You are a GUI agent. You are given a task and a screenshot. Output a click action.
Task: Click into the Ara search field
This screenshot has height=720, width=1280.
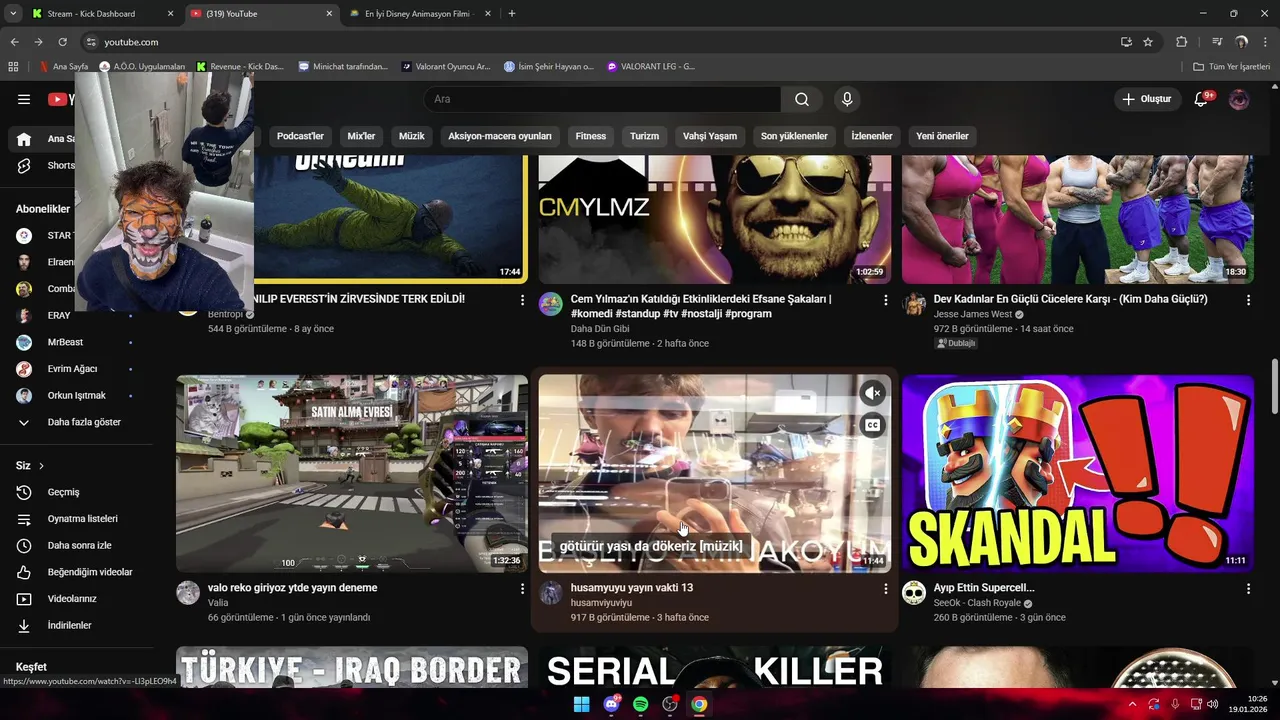coord(603,99)
